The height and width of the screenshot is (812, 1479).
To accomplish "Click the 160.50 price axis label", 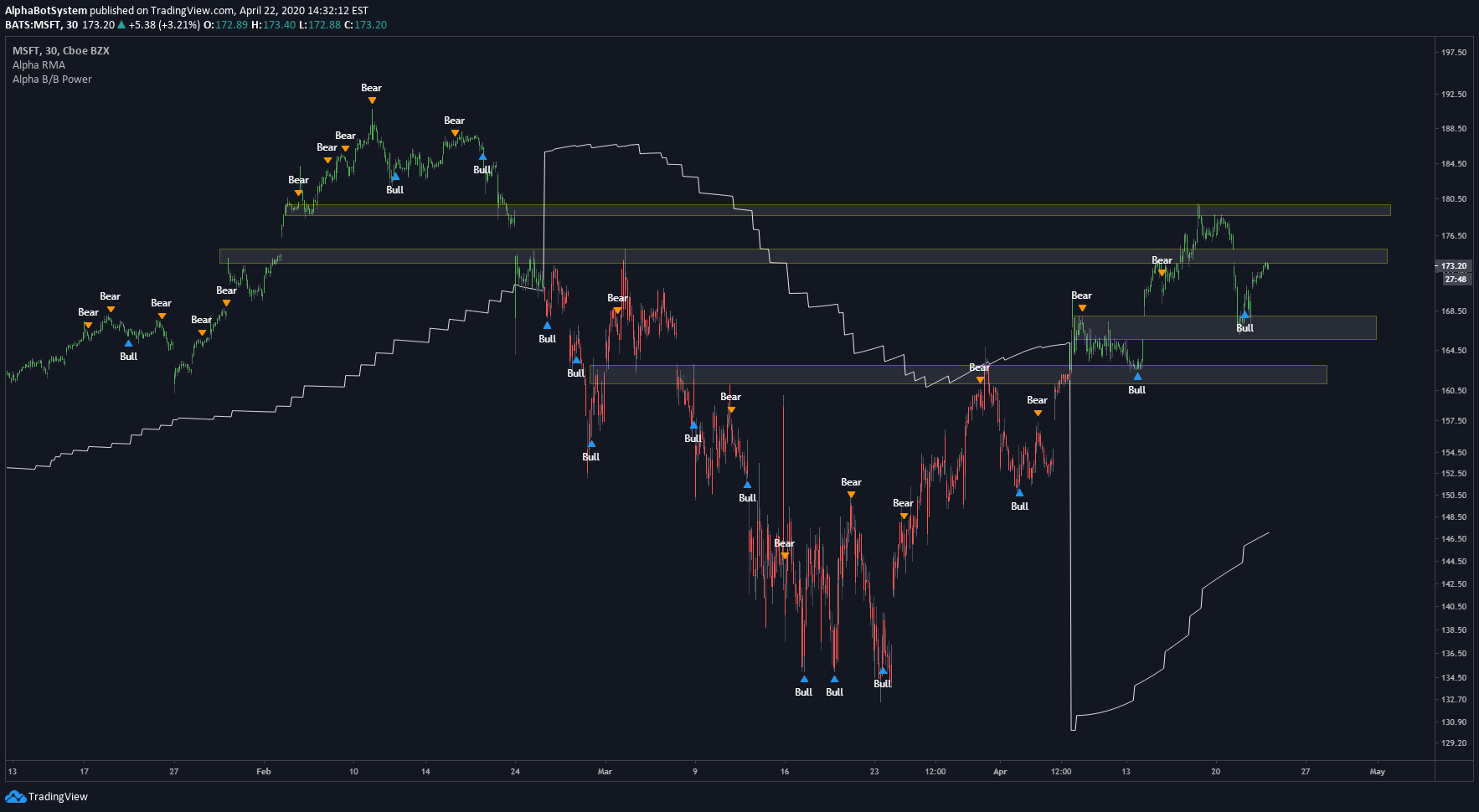I will [1453, 391].
